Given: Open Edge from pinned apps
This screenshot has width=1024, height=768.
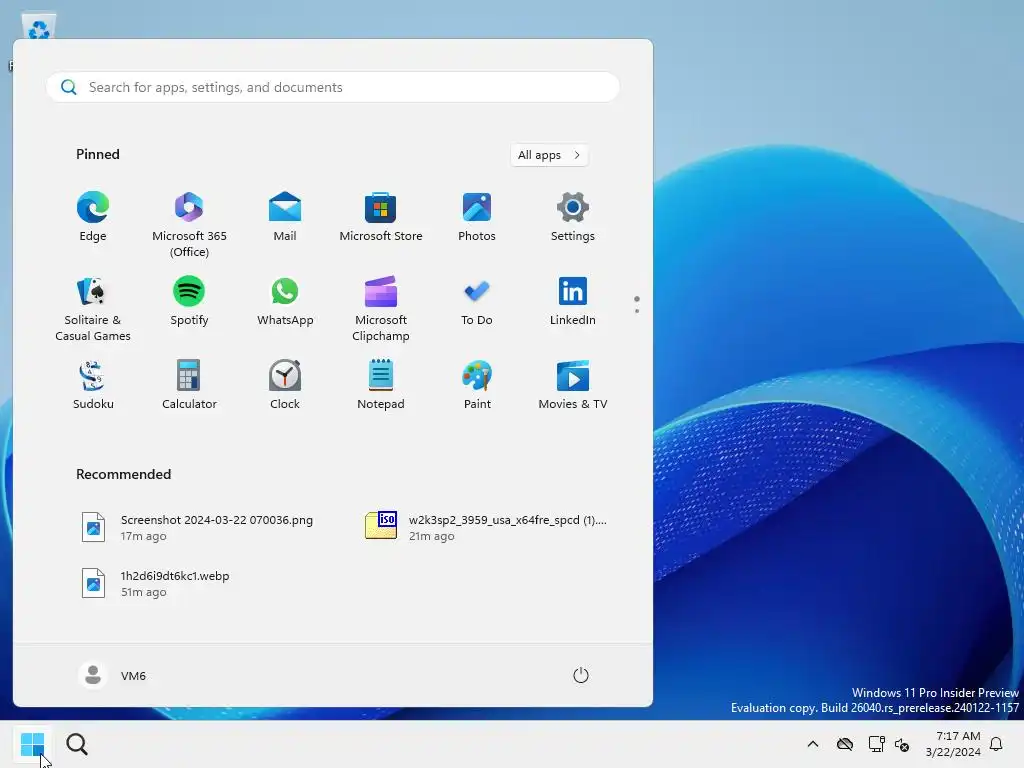Looking at the screenshot, I should [x=93, y=217].
